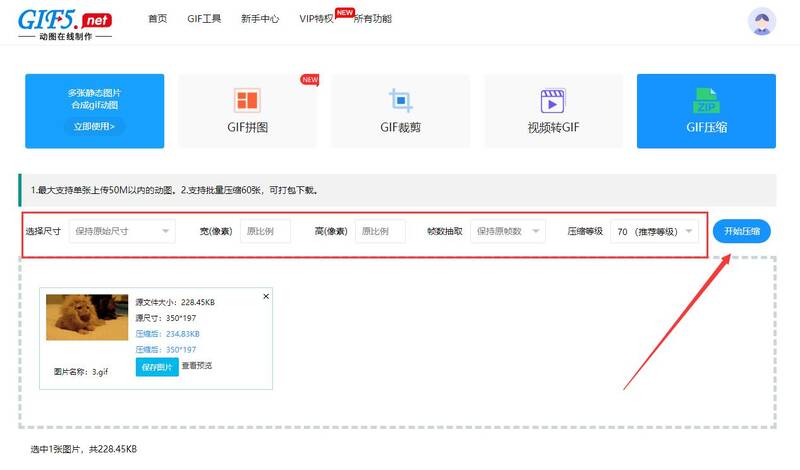Screen dimensions: 800x470
Task: Click the 最大支持单张上传50M notice text
Action: pos(174,190)
